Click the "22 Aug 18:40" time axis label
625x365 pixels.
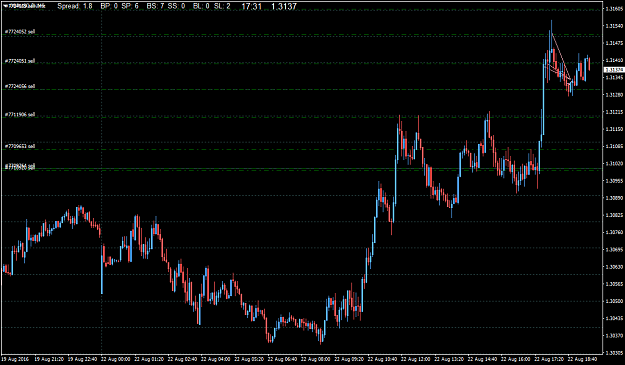click(x=582, y=359)
